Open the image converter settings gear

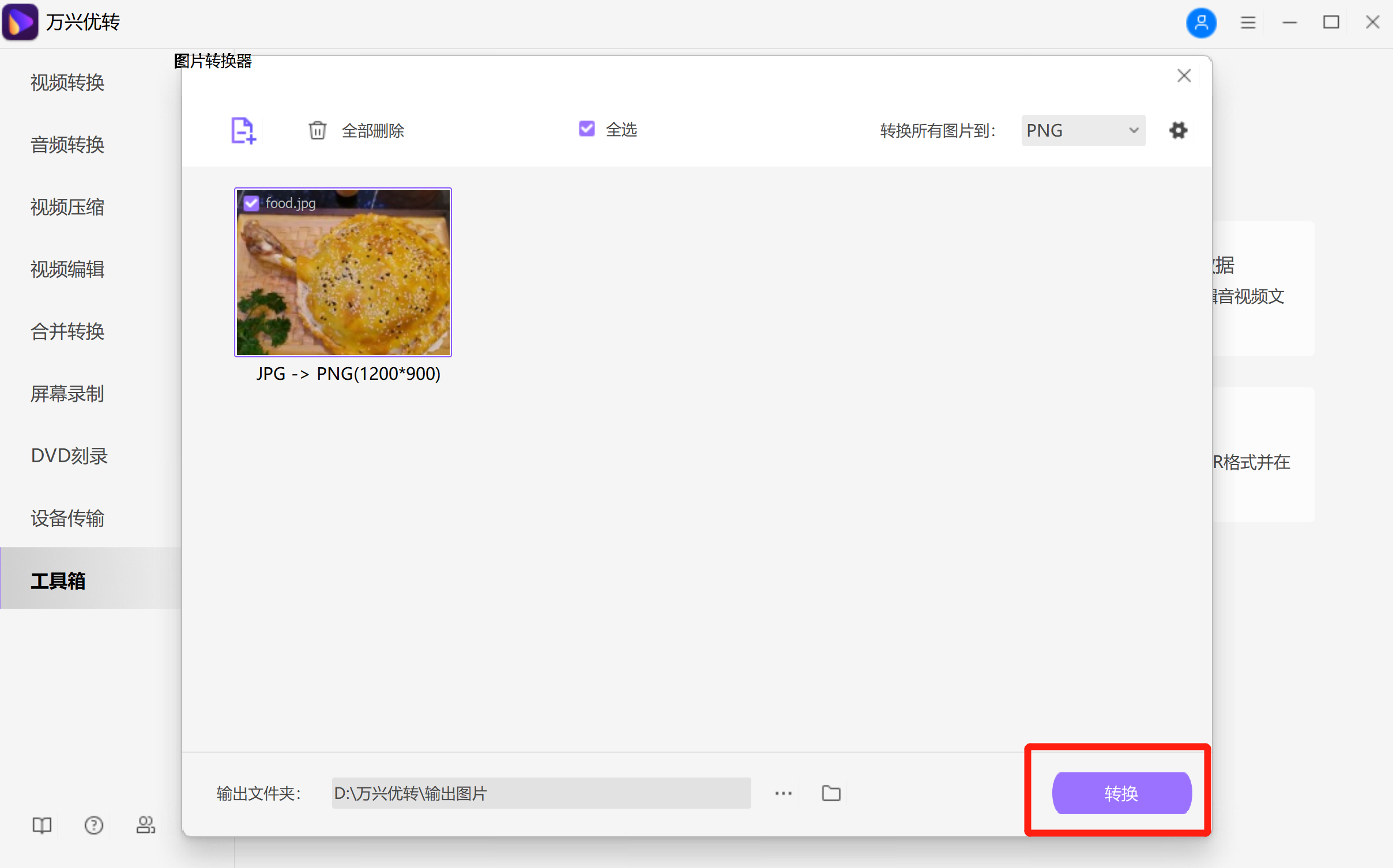point(1178,130)
